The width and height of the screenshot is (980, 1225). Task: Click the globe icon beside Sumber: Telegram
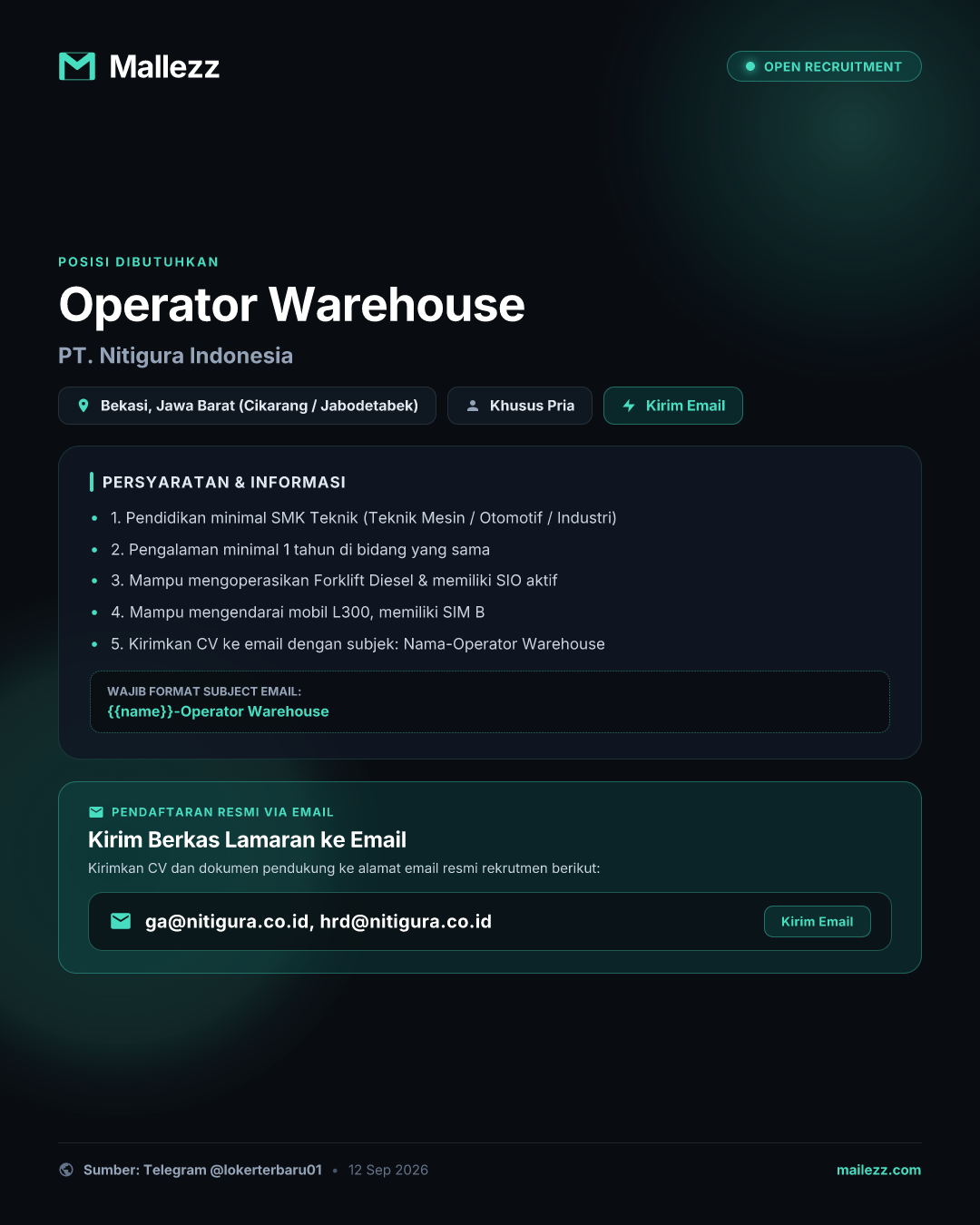(x=66, y=1170)
